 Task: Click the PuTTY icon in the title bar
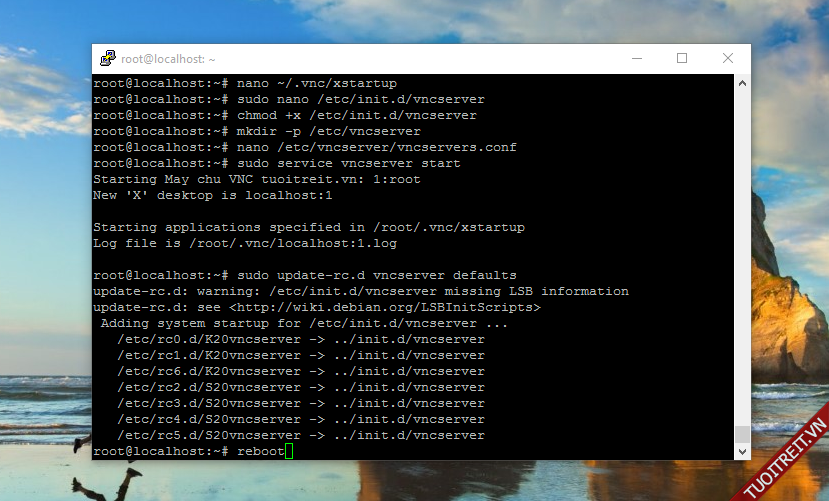pyautogui.click(x=107, y=59)
